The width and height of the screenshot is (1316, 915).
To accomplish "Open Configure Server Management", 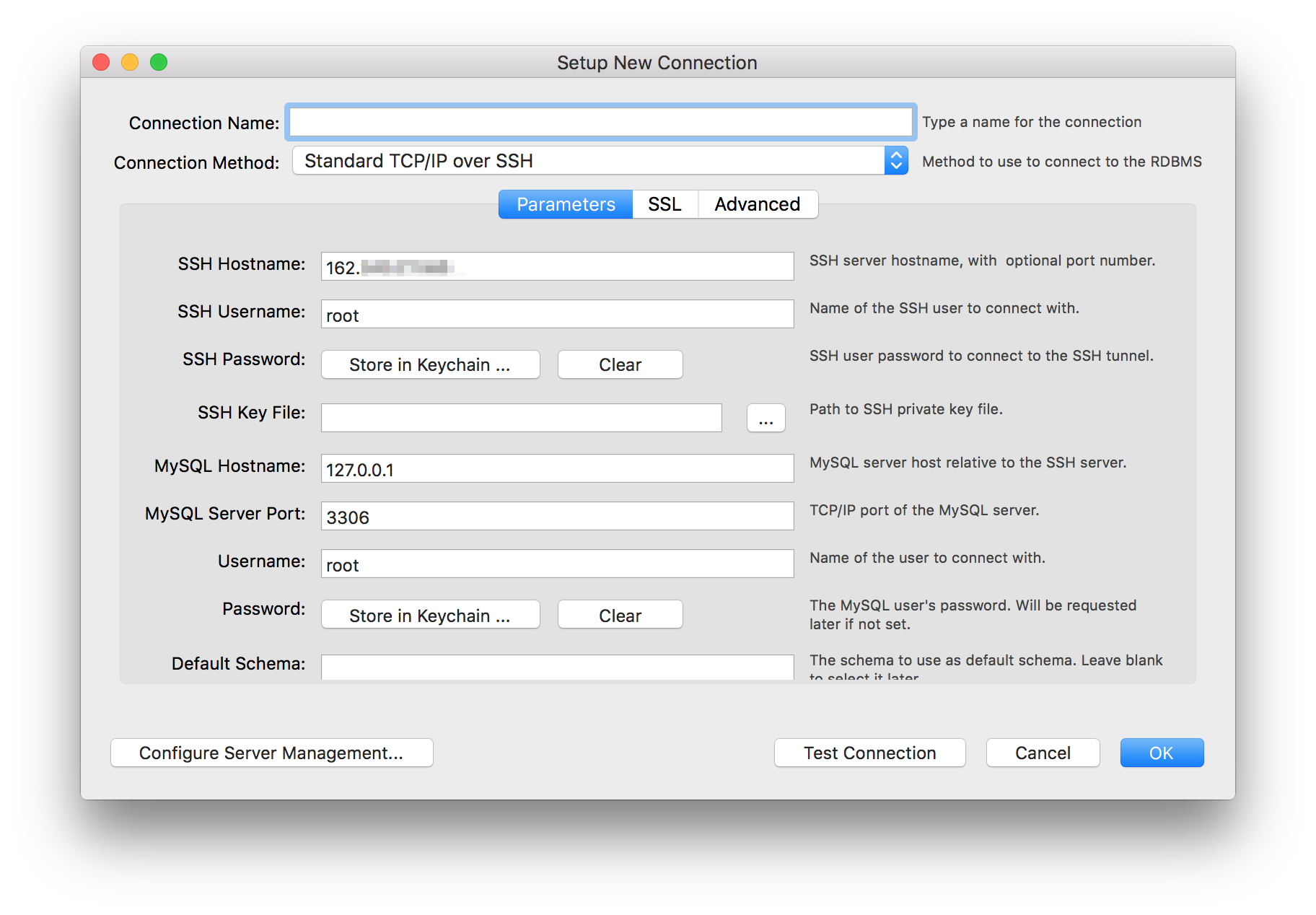I will coord(271,753).
